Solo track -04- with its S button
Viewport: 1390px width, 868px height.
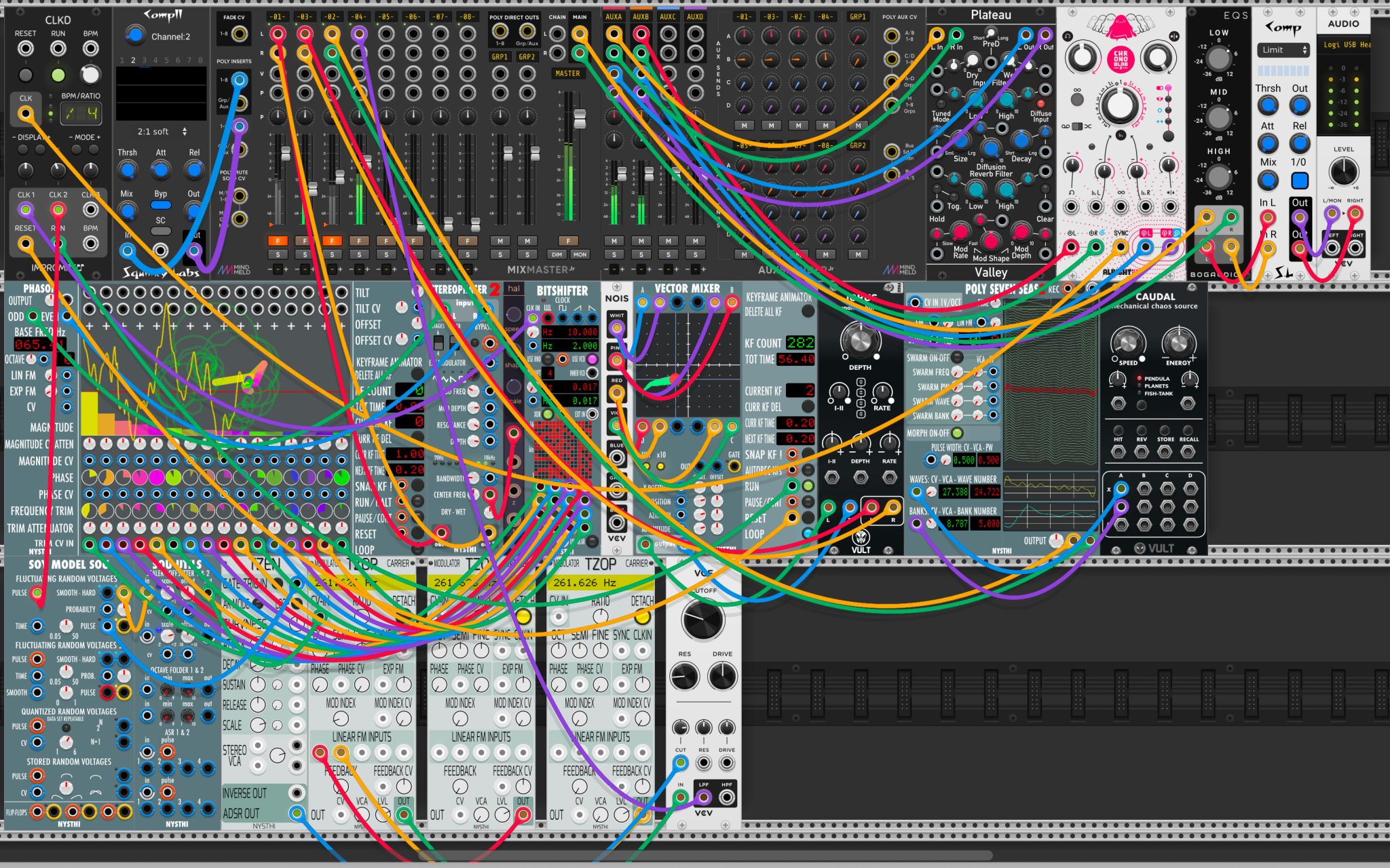point(359,254)
